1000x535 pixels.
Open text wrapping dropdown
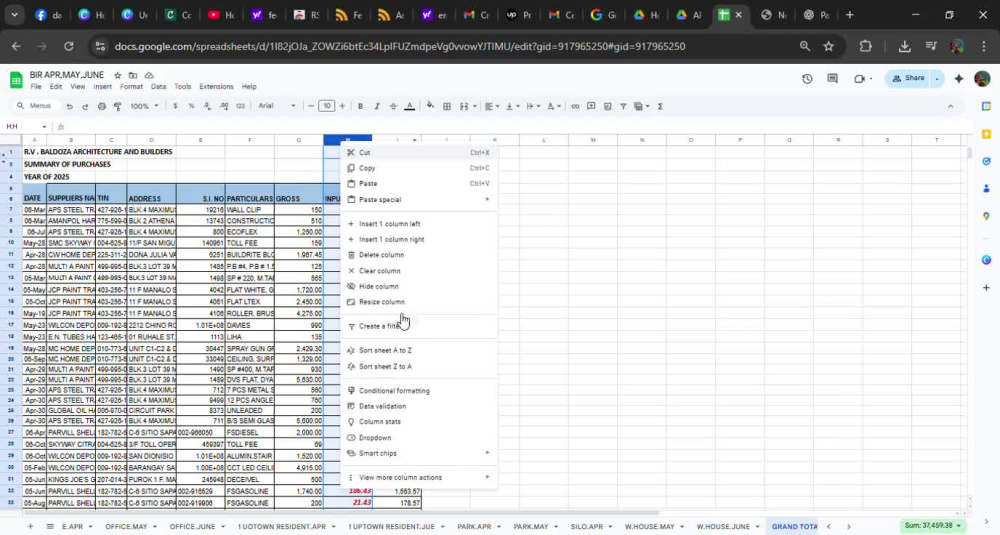tap(533, 106)
